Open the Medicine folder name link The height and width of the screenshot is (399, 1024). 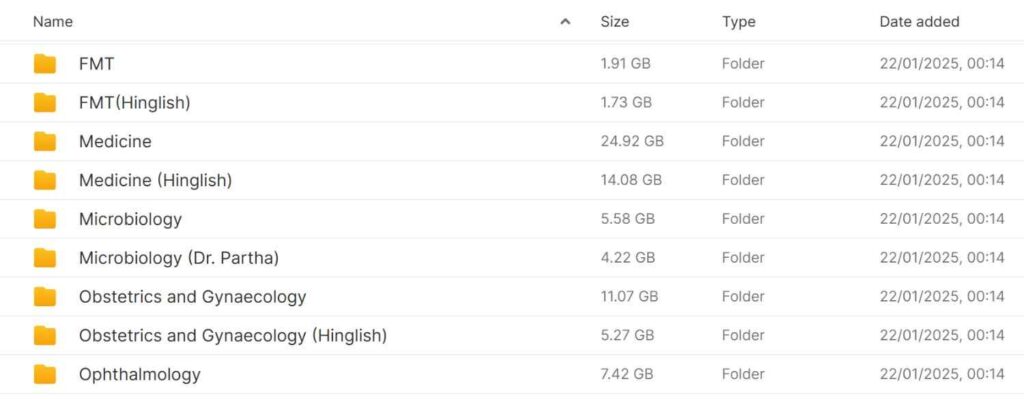pyautogui.click(x=115, y=141)
